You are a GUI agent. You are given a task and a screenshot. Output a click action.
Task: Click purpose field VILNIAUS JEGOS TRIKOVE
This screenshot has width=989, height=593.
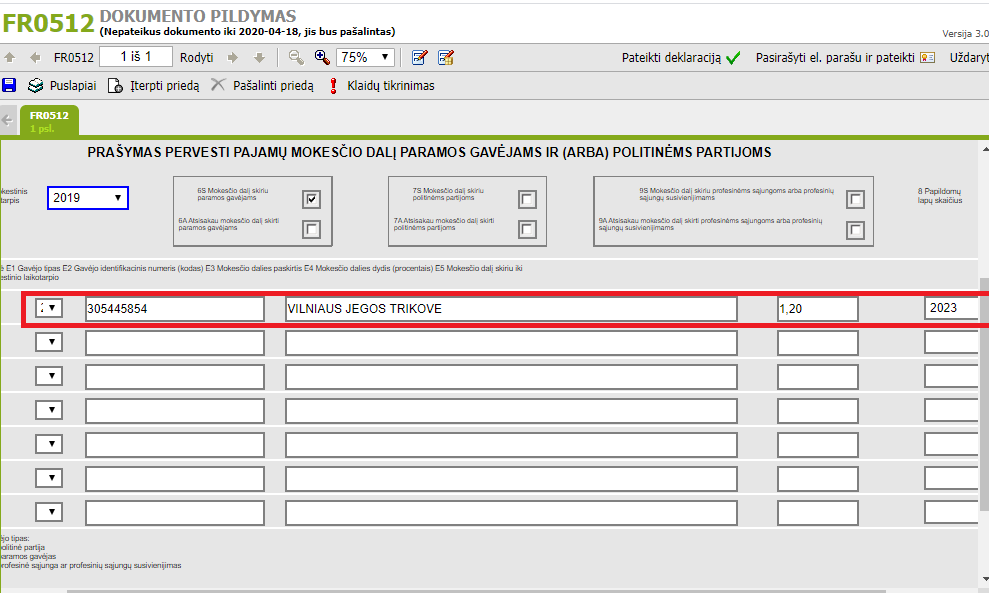pyautogui.click(x=511, y=309)
